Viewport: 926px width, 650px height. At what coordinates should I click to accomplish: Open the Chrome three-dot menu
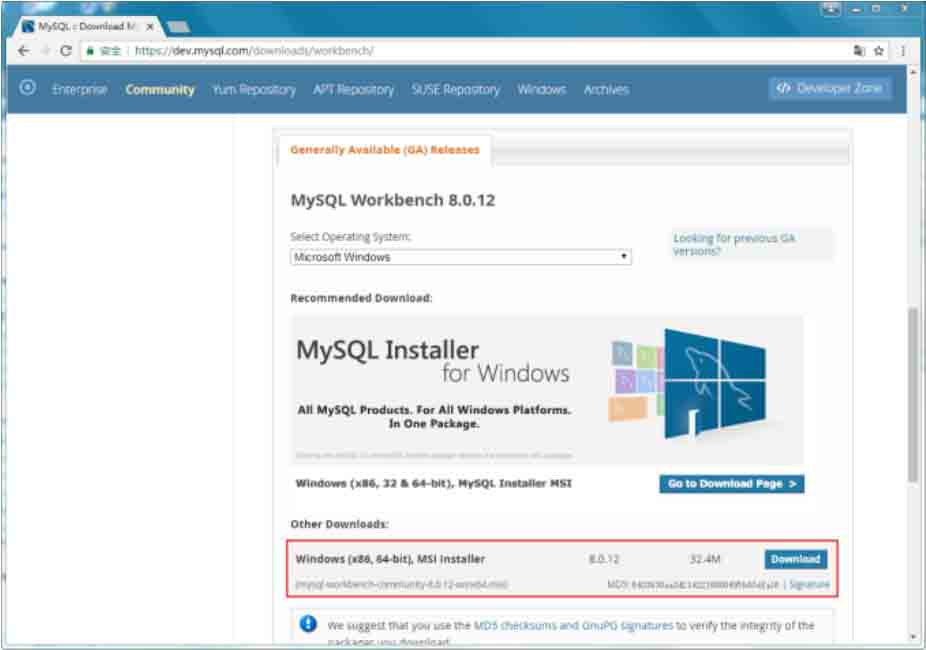pyautogui.click(x=903, y=51)
